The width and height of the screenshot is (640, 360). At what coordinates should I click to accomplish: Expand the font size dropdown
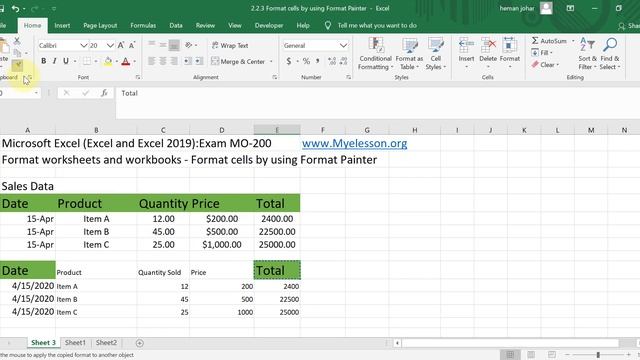tap(110, 45)
